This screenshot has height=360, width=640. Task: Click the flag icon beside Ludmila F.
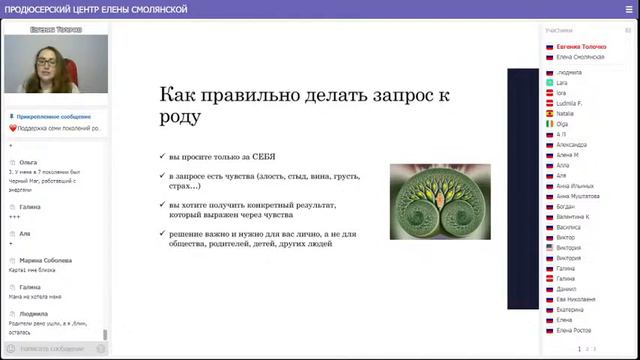click(550, 103)
